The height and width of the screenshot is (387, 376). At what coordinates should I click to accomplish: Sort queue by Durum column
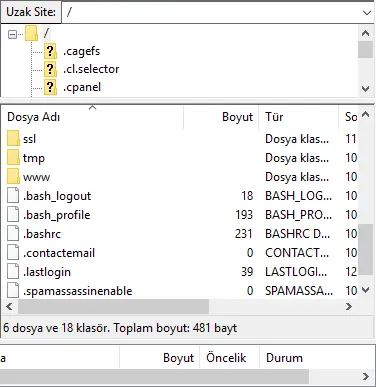click(284, 358)
